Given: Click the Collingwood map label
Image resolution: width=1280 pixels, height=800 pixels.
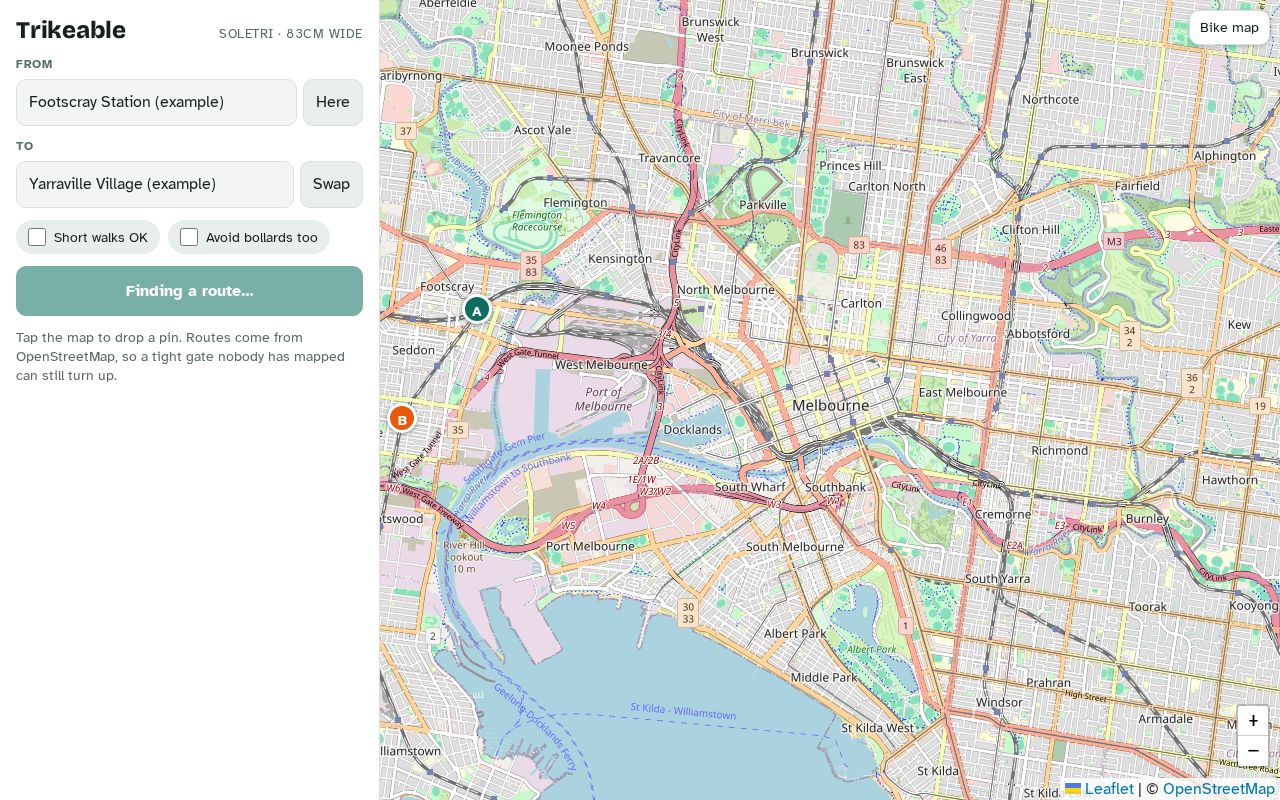Looking at the screenshot, I should (975, 315).
